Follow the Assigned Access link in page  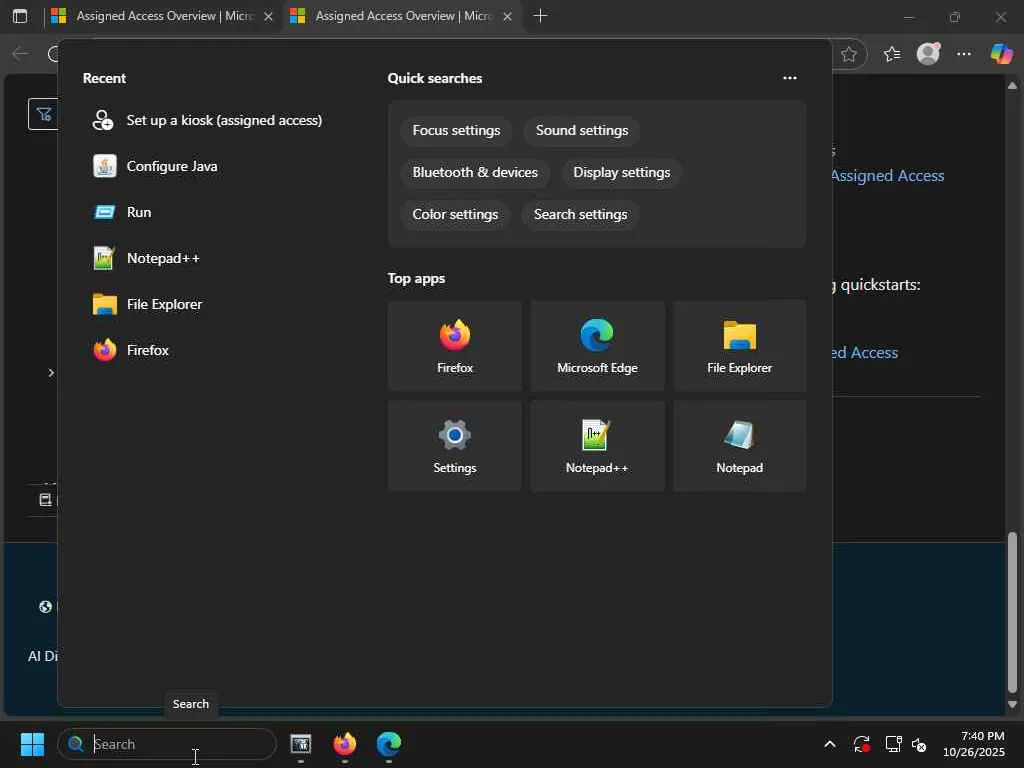pos(888,176)
